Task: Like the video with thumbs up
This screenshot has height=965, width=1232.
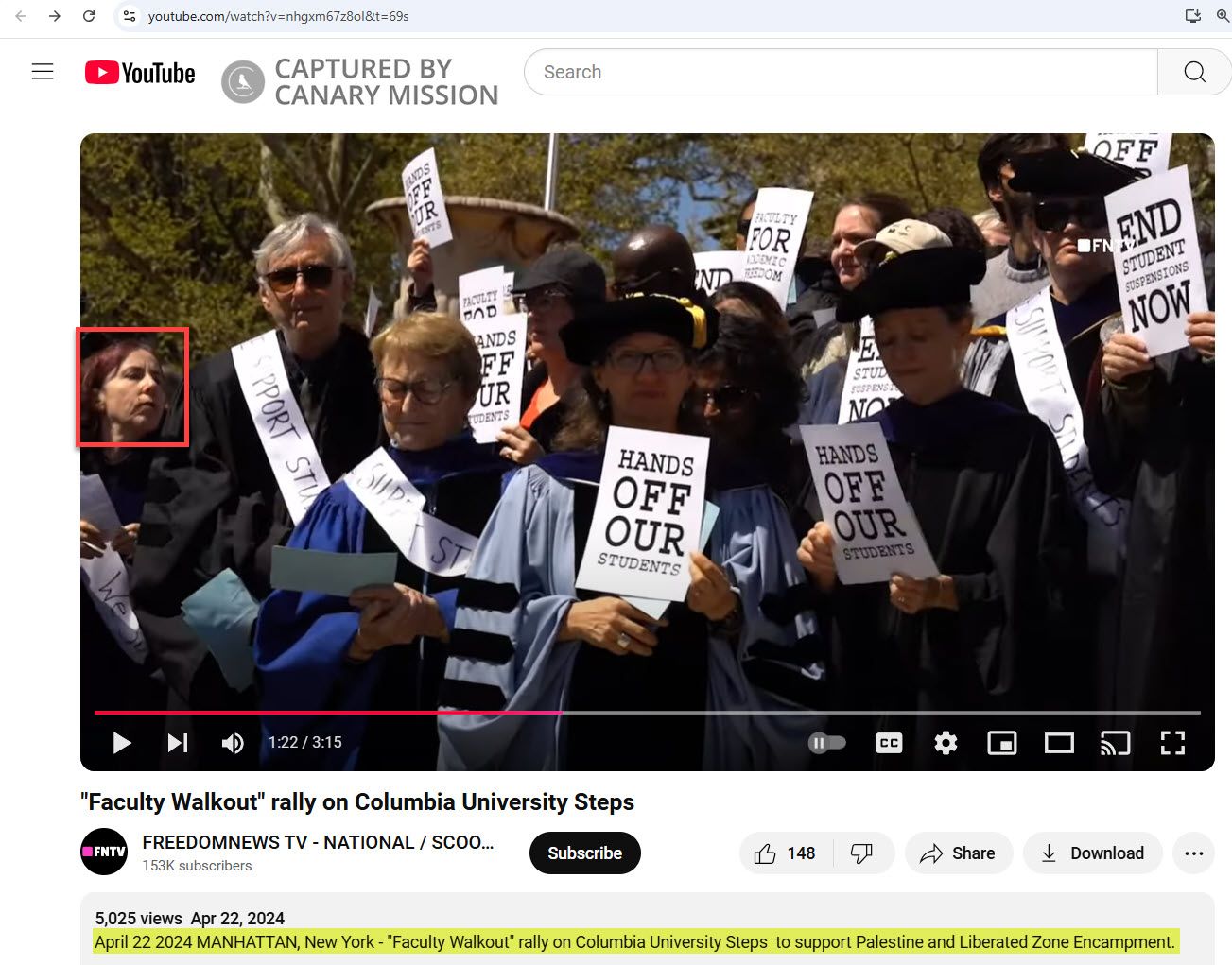Action: click(785, 853)
